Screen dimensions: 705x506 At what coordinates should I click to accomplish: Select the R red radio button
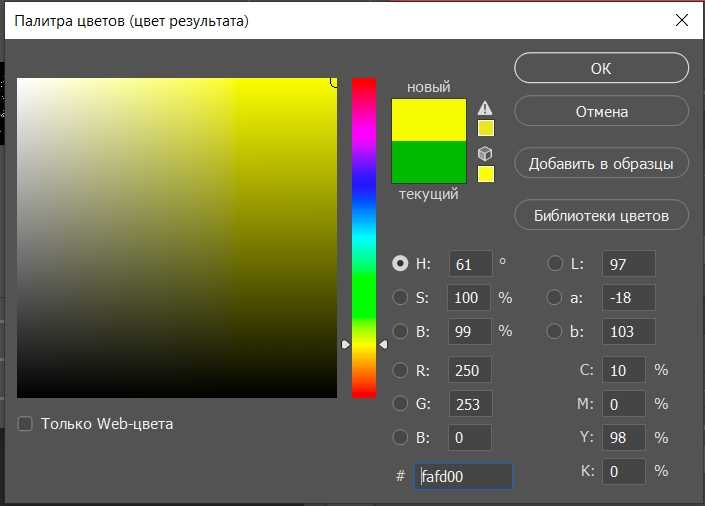(x=400, y=371)
